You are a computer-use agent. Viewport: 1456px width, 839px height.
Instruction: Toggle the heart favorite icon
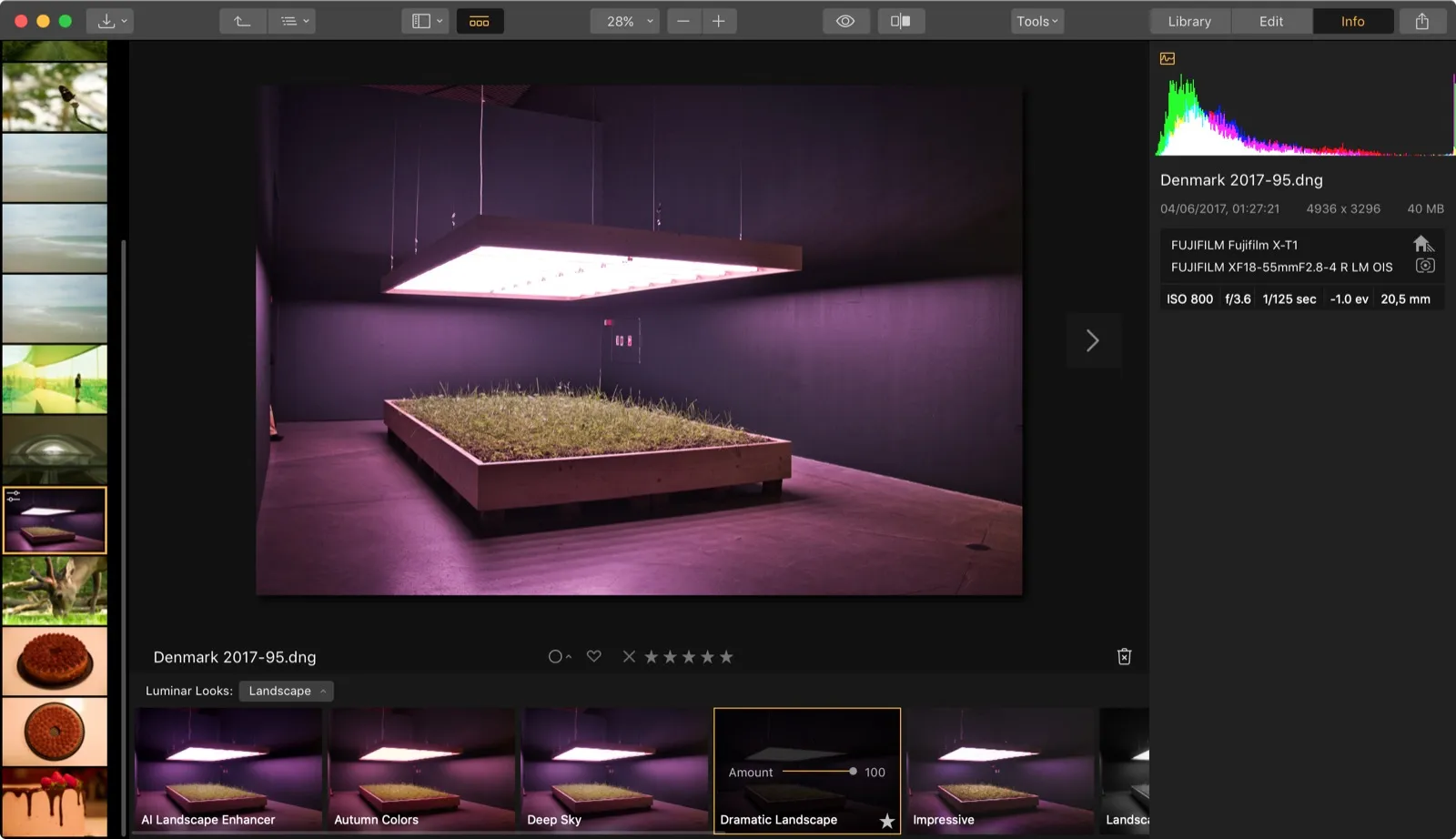(593, 656)
